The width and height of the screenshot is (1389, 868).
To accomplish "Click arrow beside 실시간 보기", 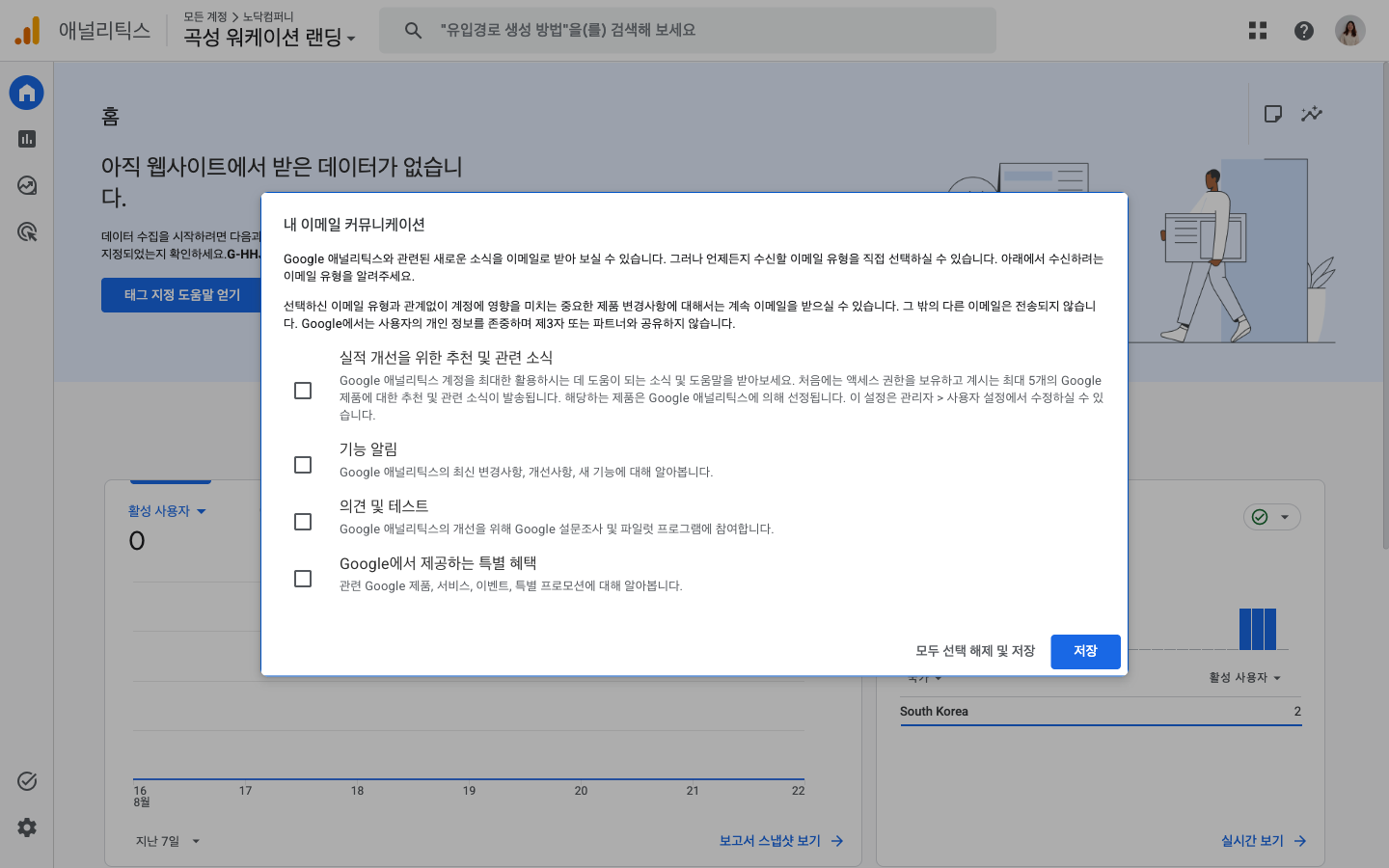I will pyautogui.click(x=1300, y=841).
